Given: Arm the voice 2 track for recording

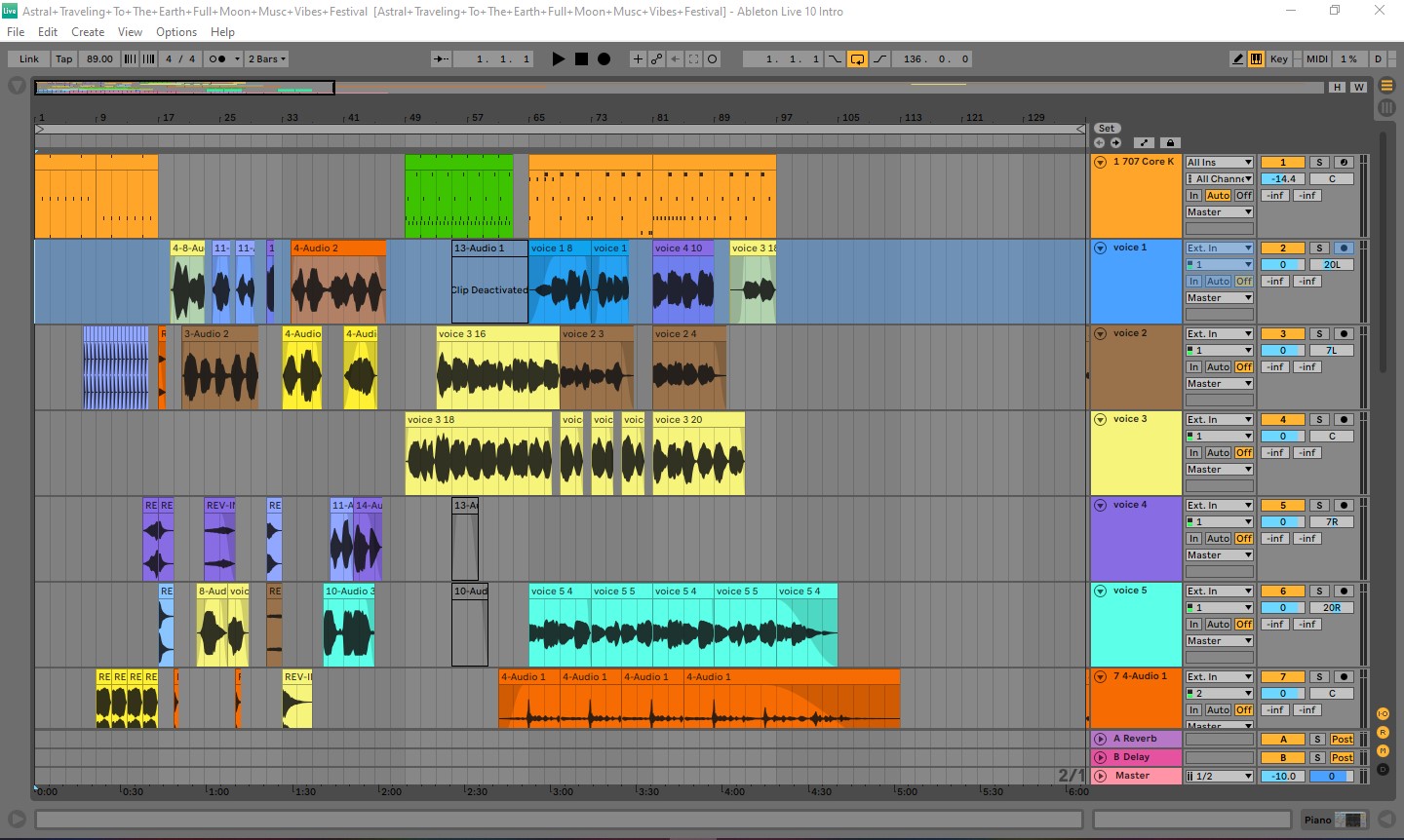Looking at the screenshot, I should tap(1344, 334).
